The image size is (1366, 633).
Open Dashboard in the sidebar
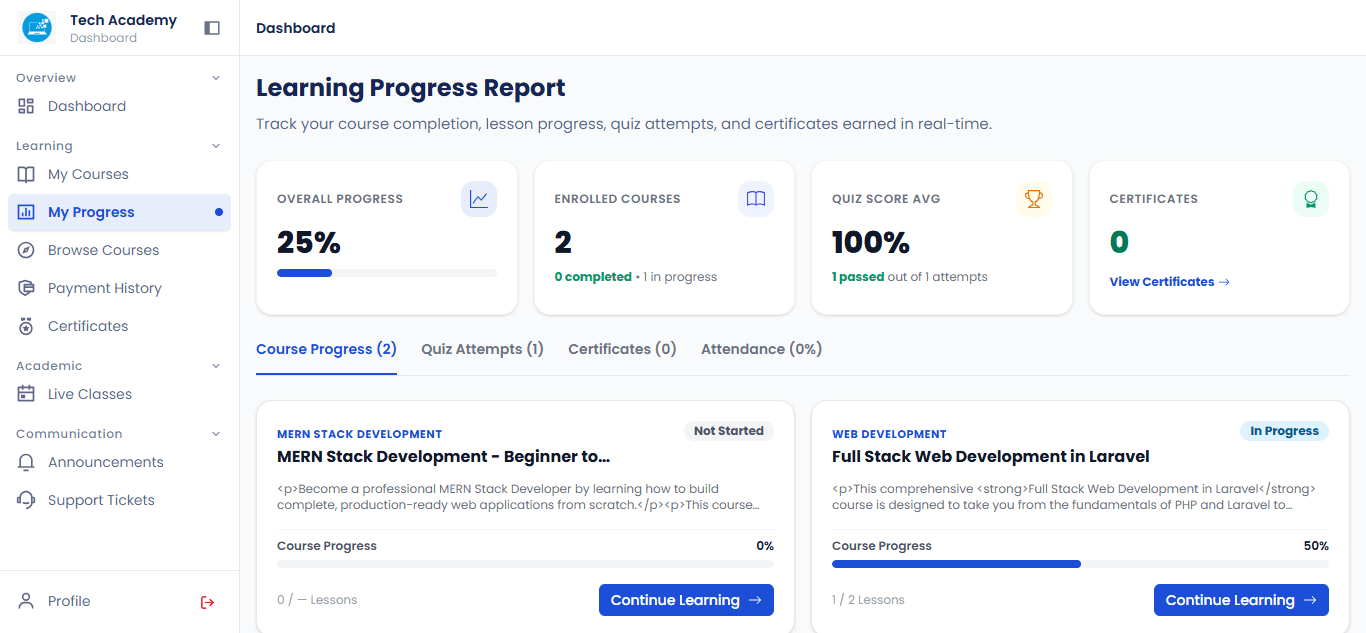[x=119, y=106]
